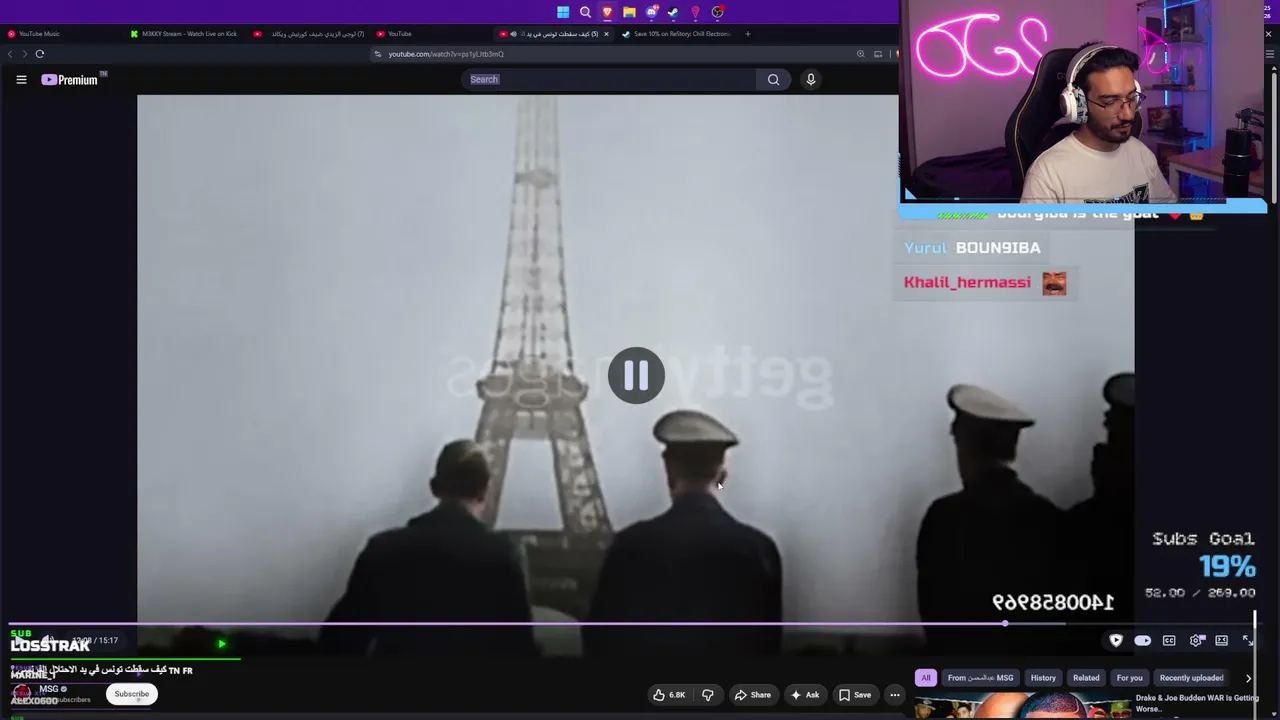Close the active YouTube video tab

tap(606, 34)
